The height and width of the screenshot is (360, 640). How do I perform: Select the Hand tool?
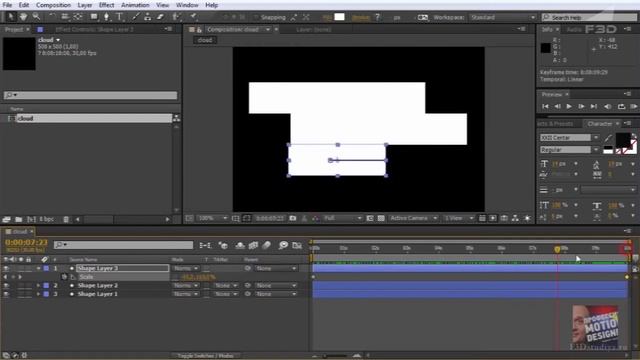tap(24, 17)
